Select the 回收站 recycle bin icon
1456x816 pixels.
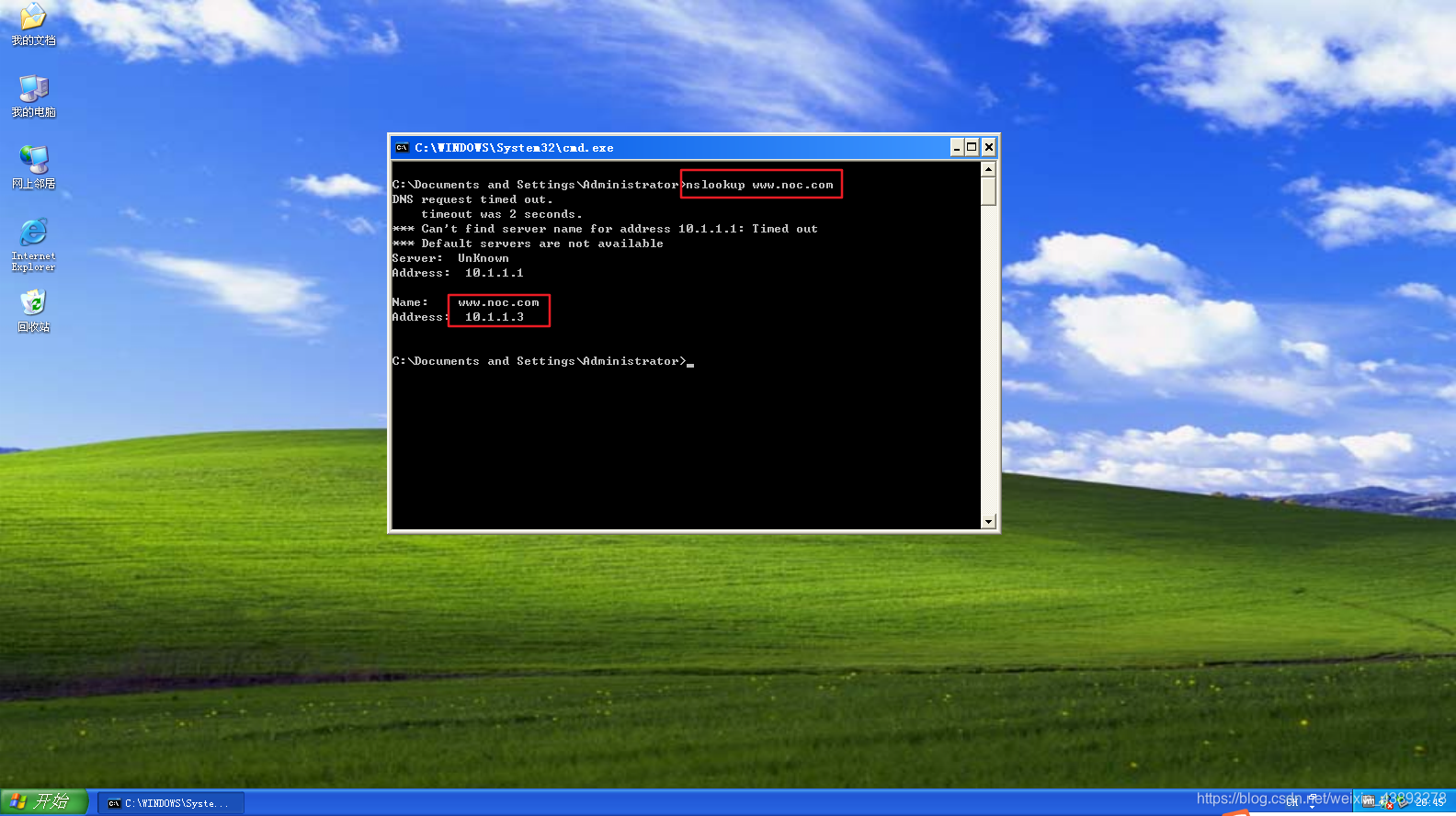click(x=33, y=312)
